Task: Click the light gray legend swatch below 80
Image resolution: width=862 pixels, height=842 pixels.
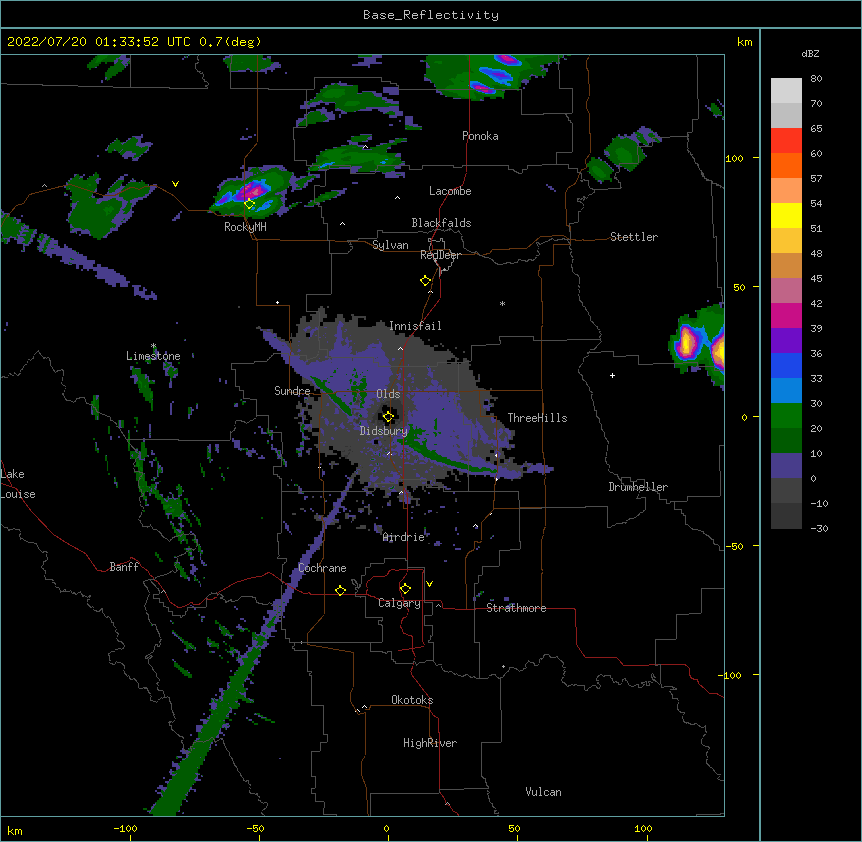Action: [x=786, y=91]
